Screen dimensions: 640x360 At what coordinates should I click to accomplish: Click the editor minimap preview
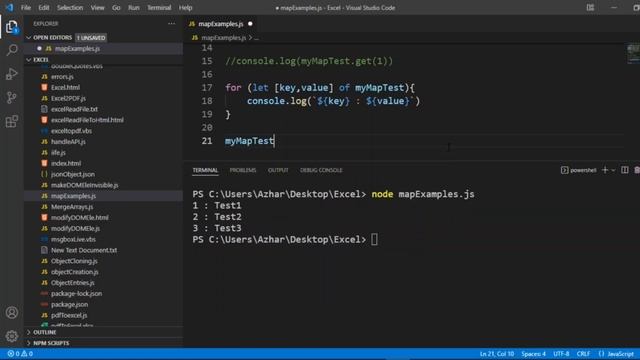tap(633, 54)
